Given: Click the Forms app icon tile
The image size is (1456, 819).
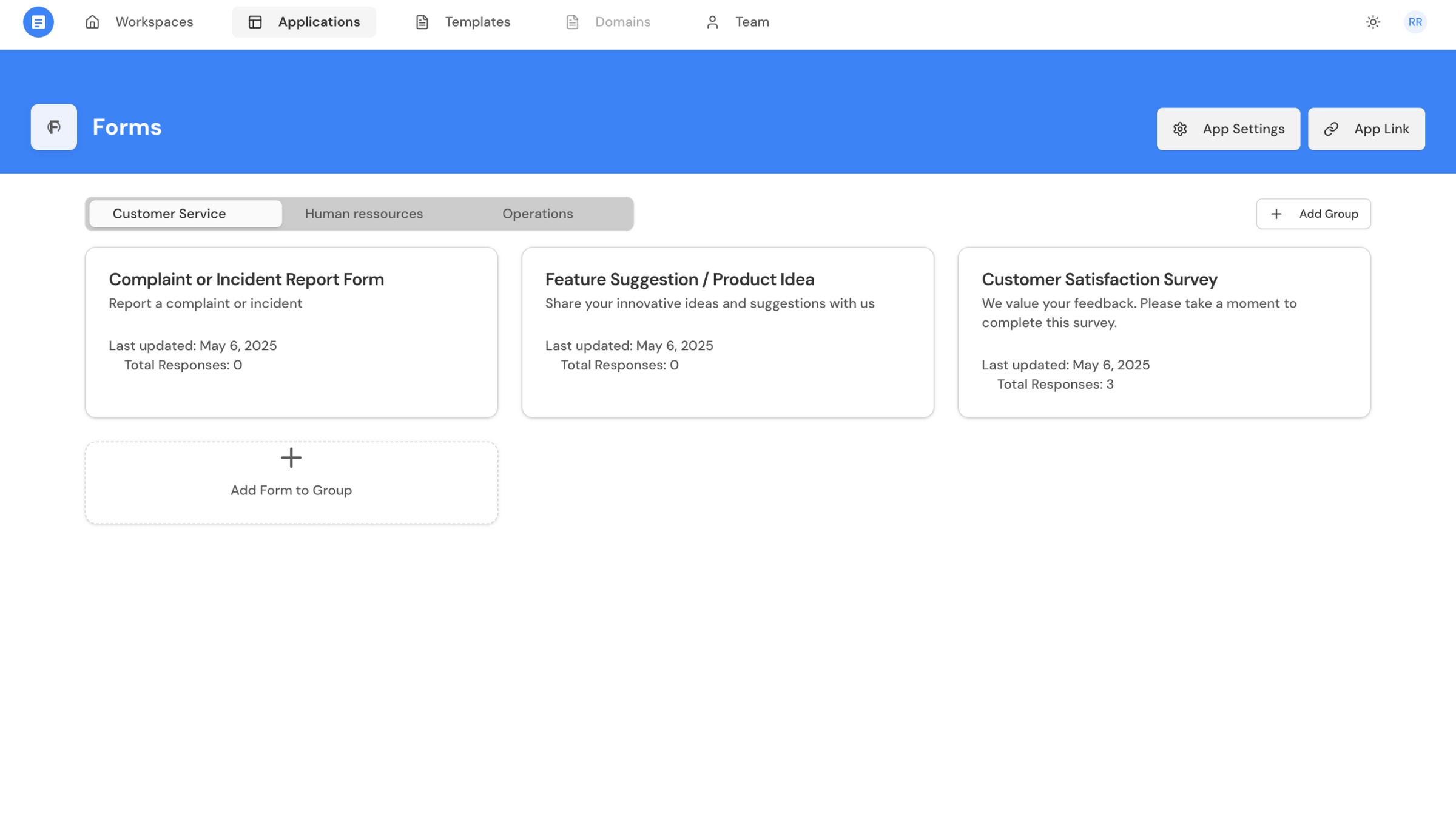Looking at the screenshot, I should pyautogui.click(x=54, y=127).
